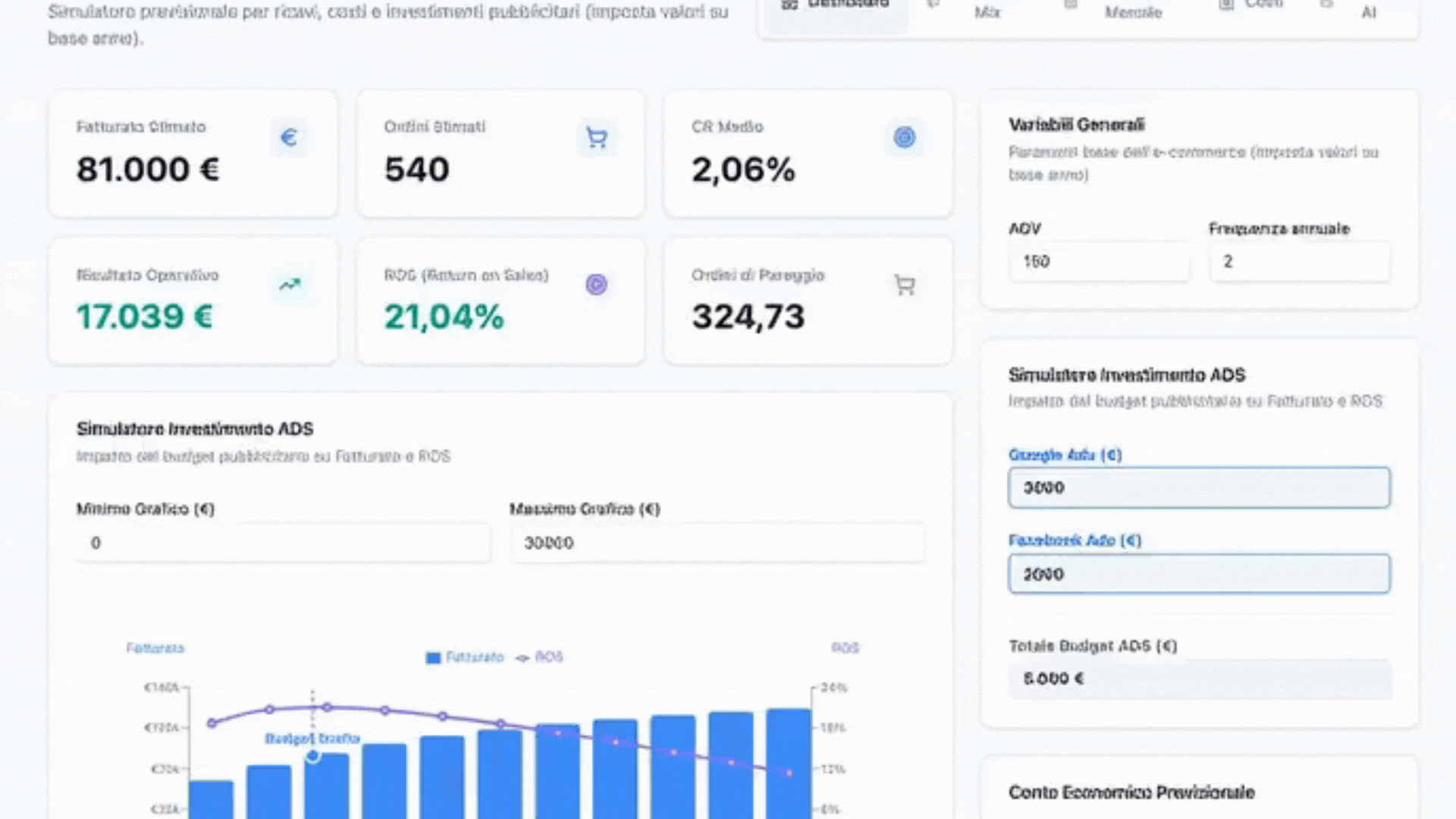Click the Totale Budget ADS value box
Screen dimensions: 1456x819
1198,679
